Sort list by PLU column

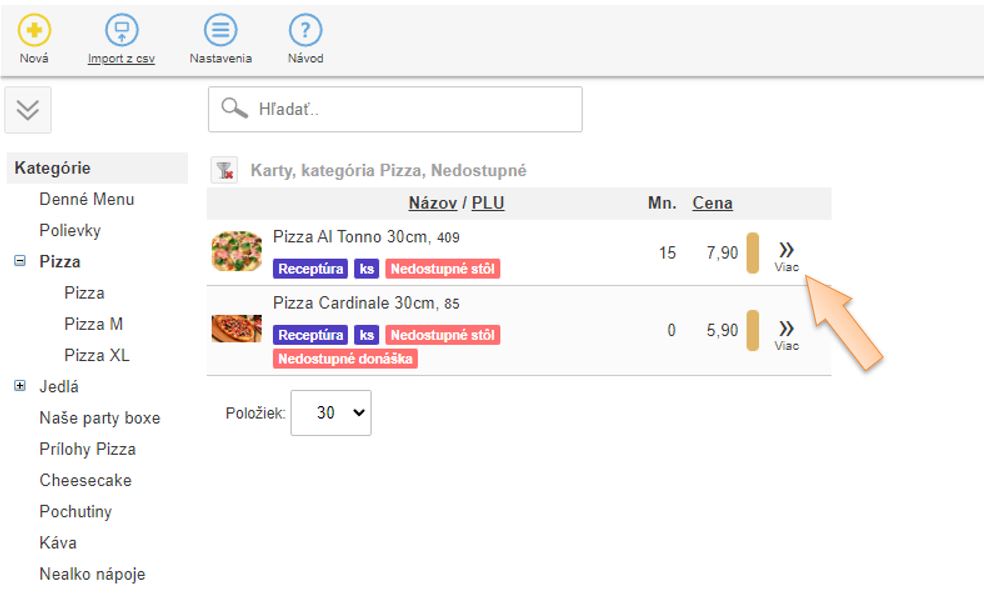pyautogui.click(x=488, y=203)
